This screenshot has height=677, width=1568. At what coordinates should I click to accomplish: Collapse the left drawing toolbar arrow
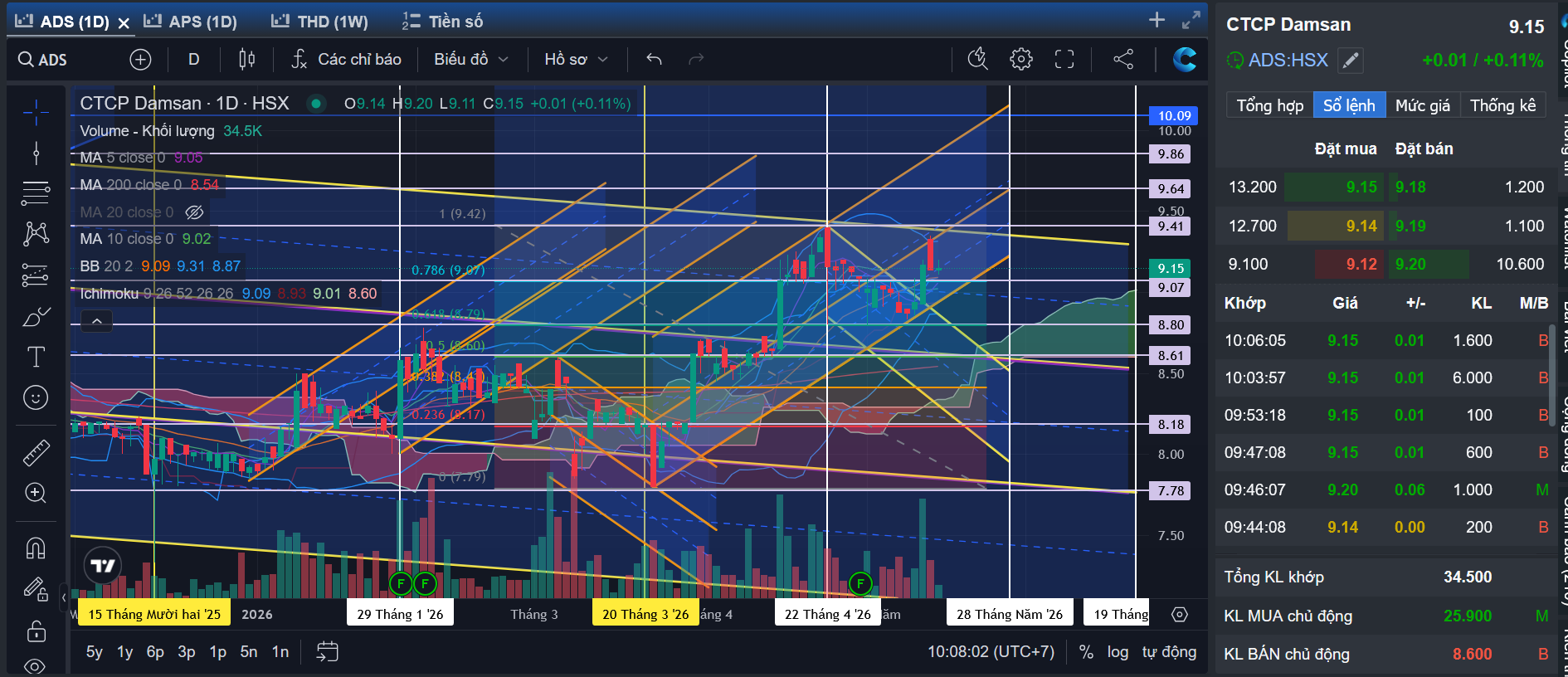pos(64,597)
